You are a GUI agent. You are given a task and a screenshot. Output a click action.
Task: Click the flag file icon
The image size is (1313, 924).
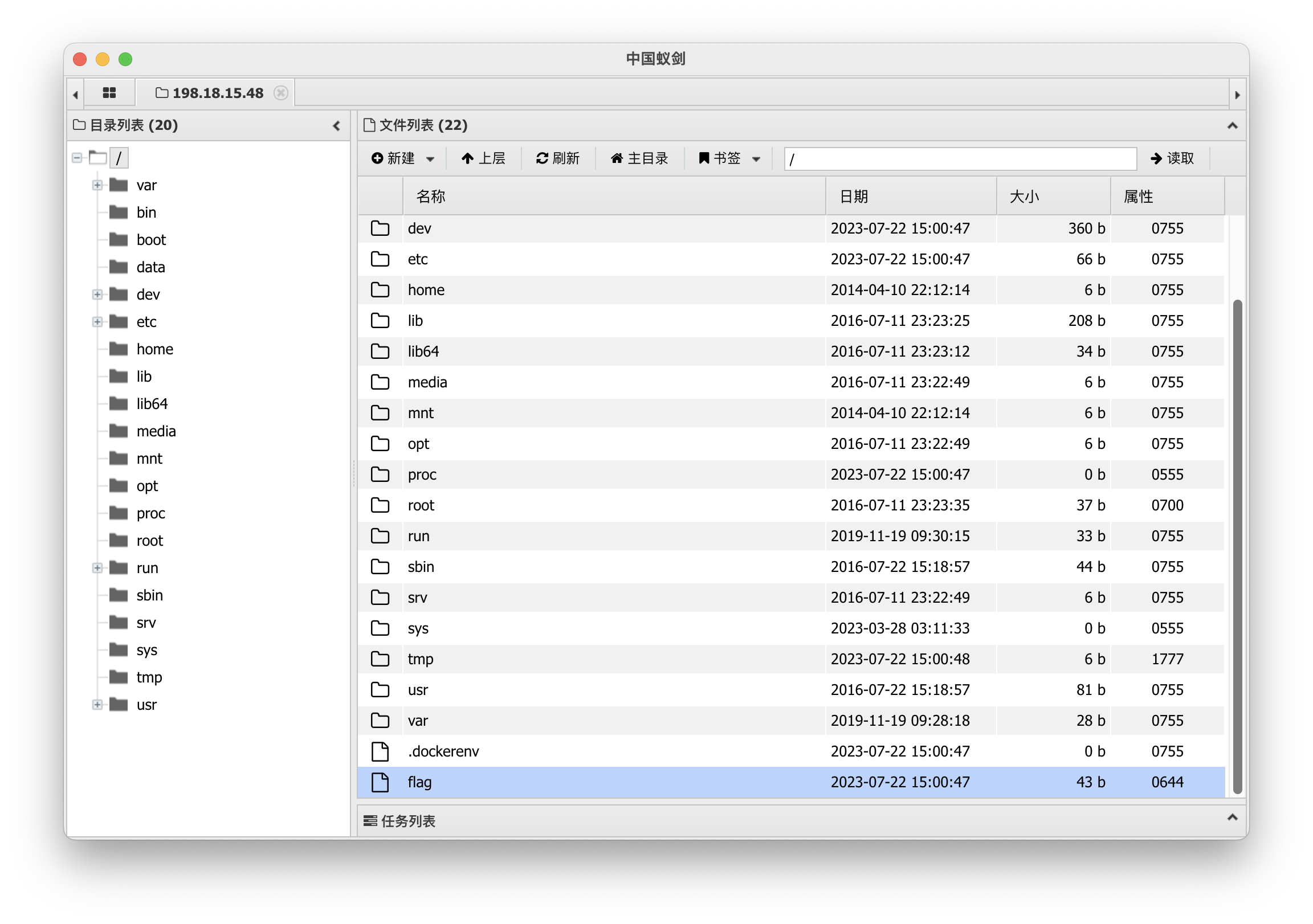[x=380, y=782]
